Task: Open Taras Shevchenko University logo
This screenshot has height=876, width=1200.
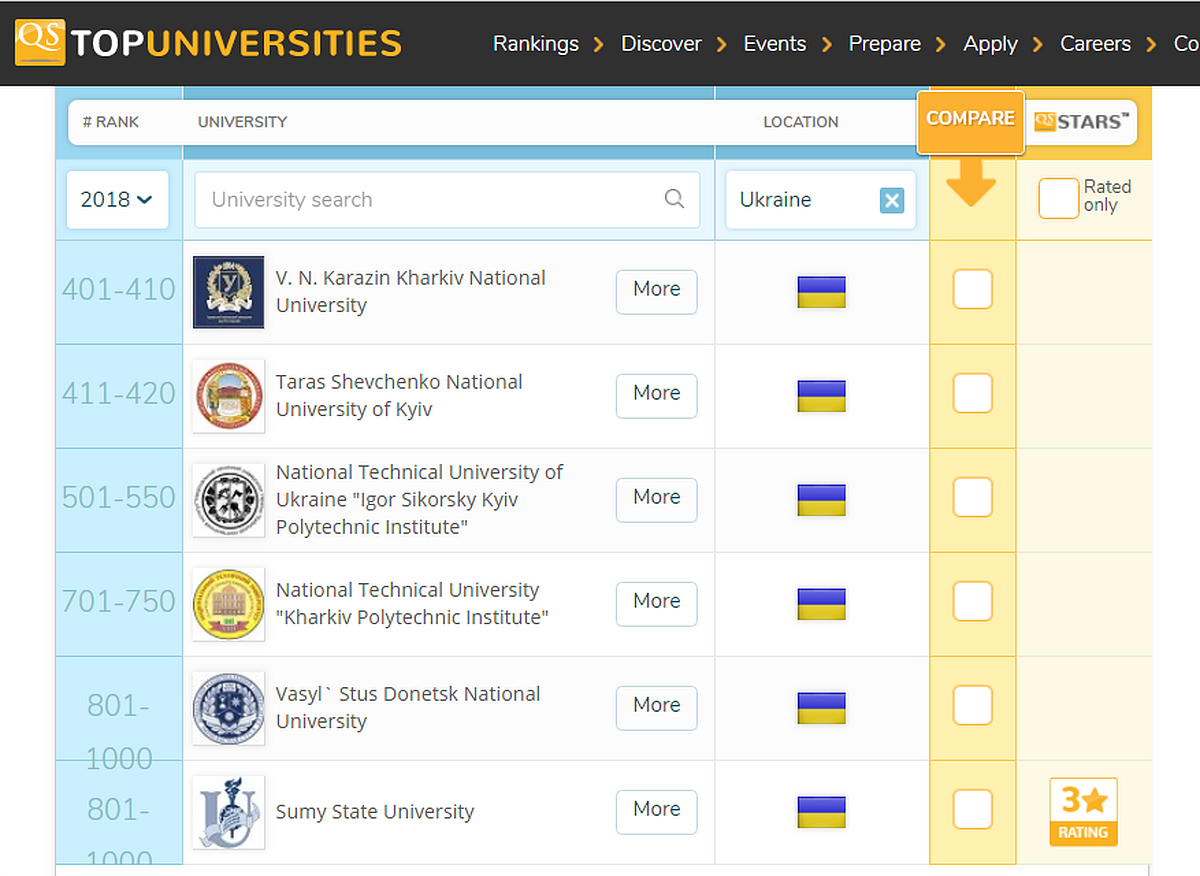Action: click(x=229, y=396)
